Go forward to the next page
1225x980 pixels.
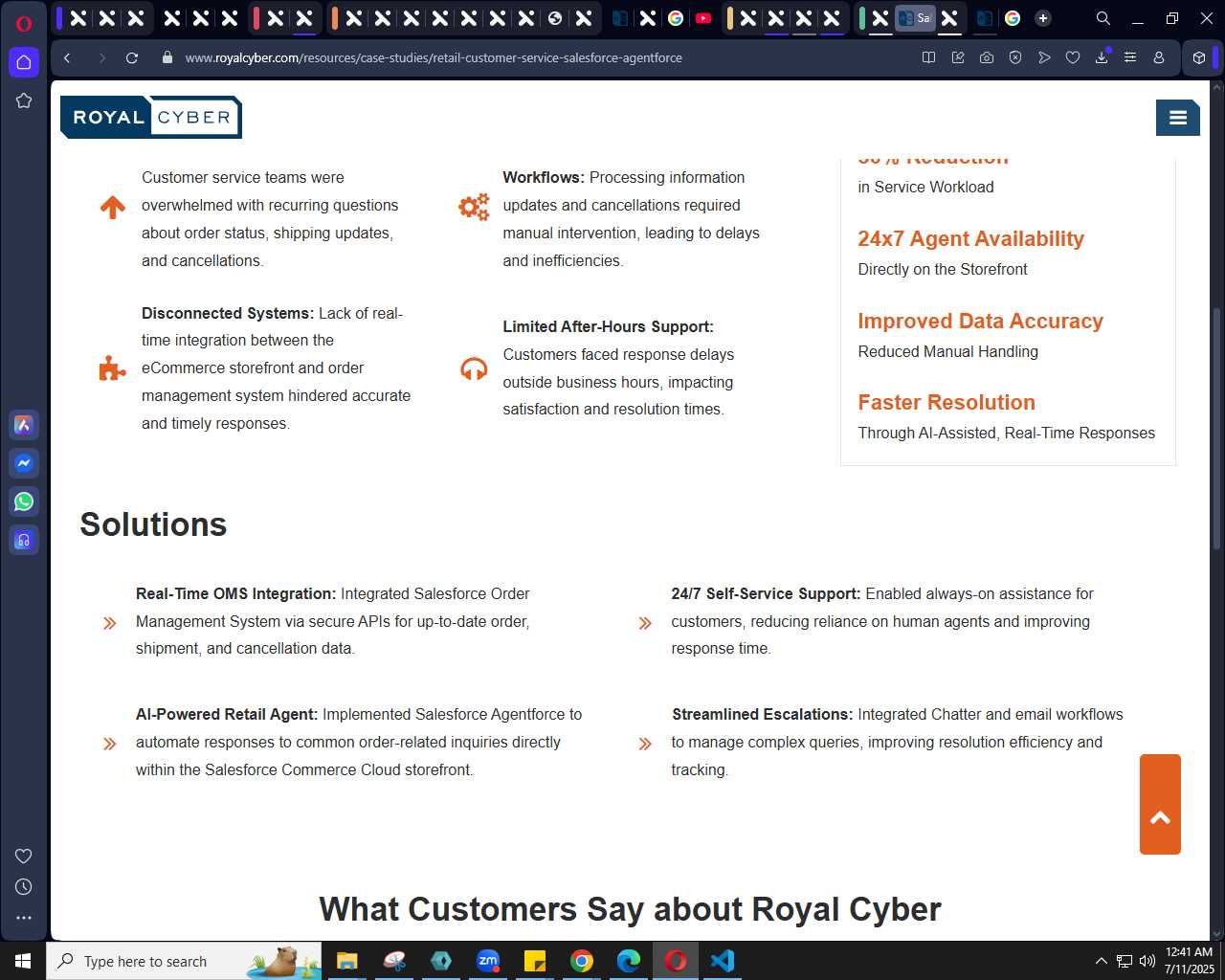pyautogui.click(x=101, y=57)
